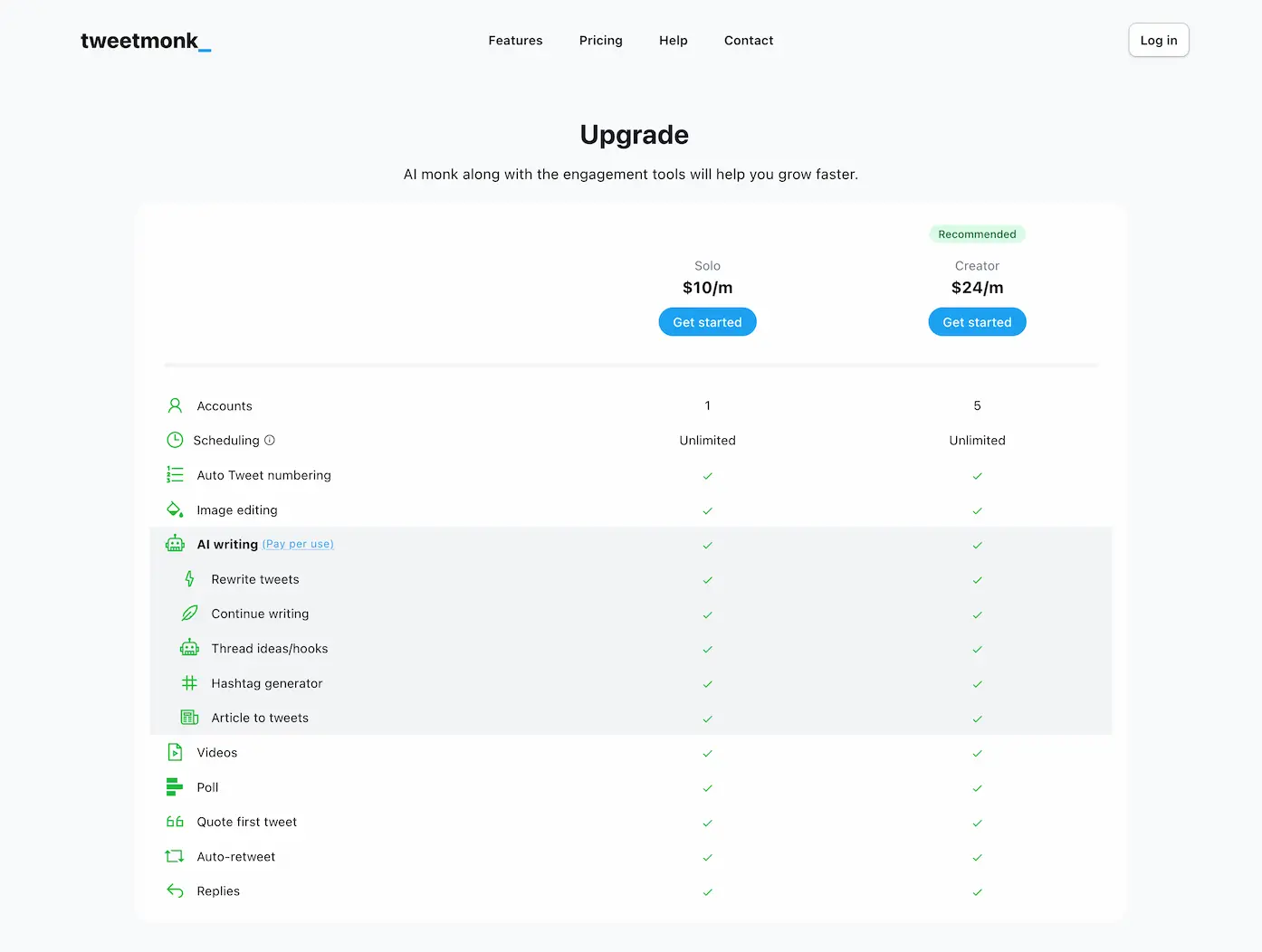Open the Pay per use link
The width and height of the screenshot is (1262, 952).
click(x=298, y=545)
